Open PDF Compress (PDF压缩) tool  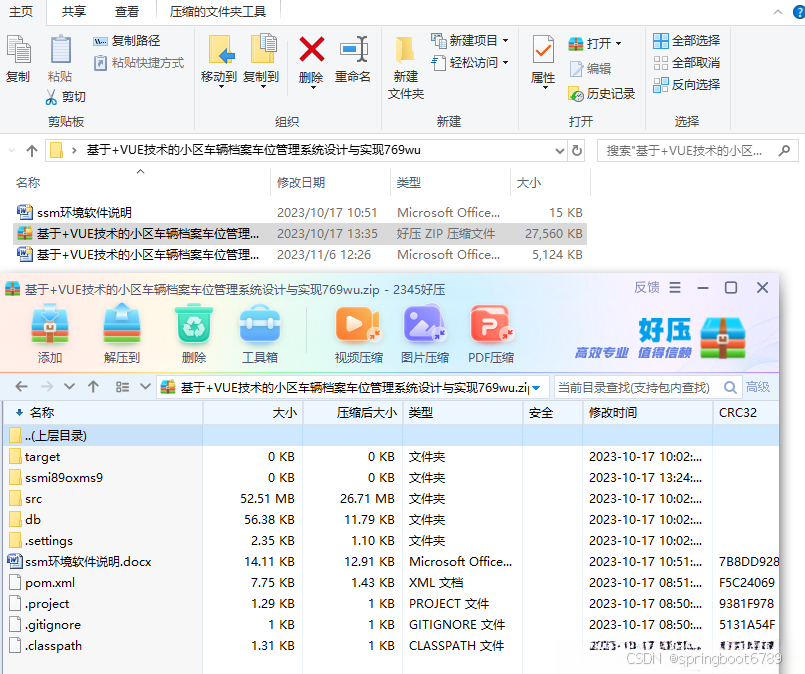[491, 335]
